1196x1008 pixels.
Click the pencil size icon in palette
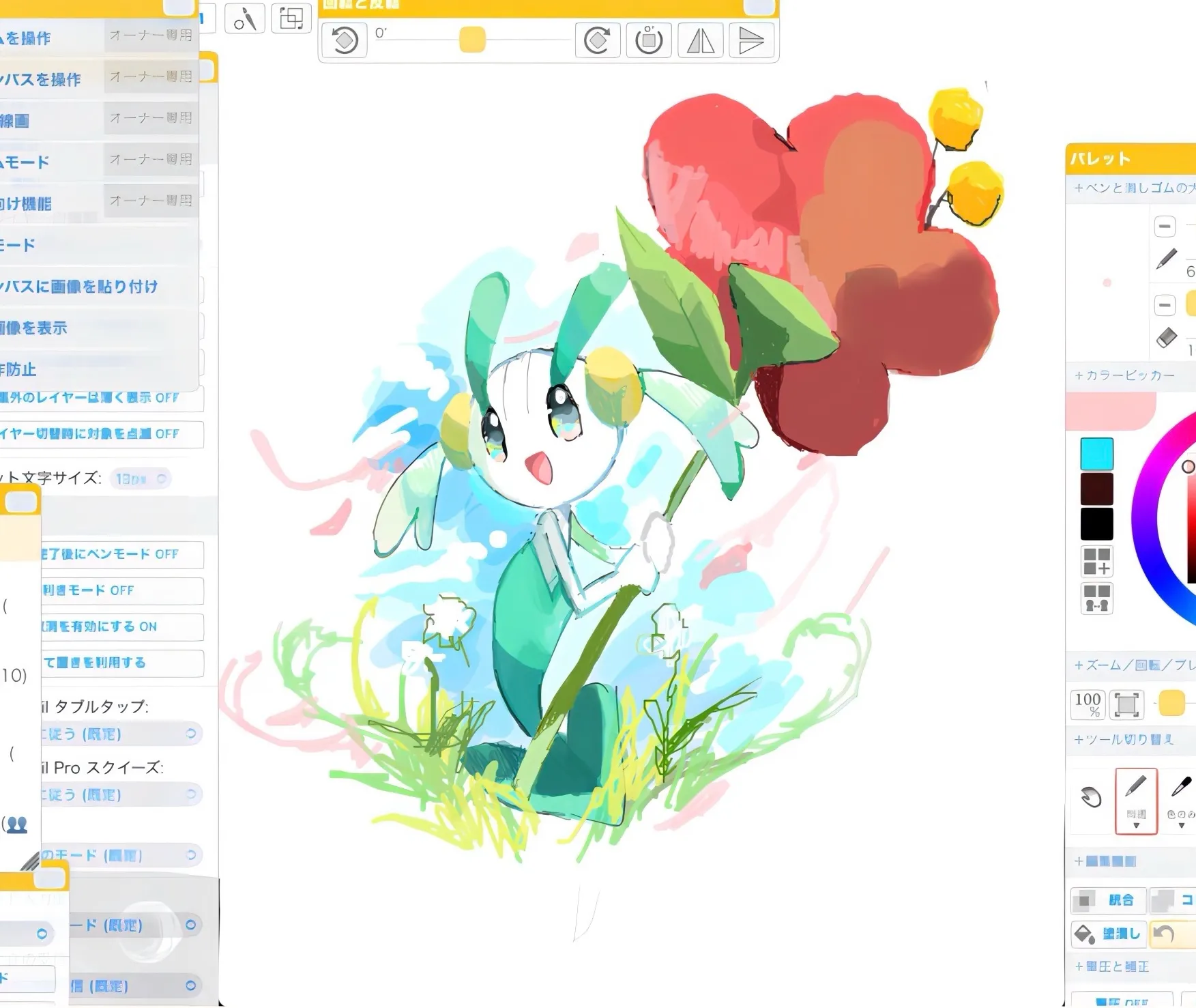pos(1167,259)
